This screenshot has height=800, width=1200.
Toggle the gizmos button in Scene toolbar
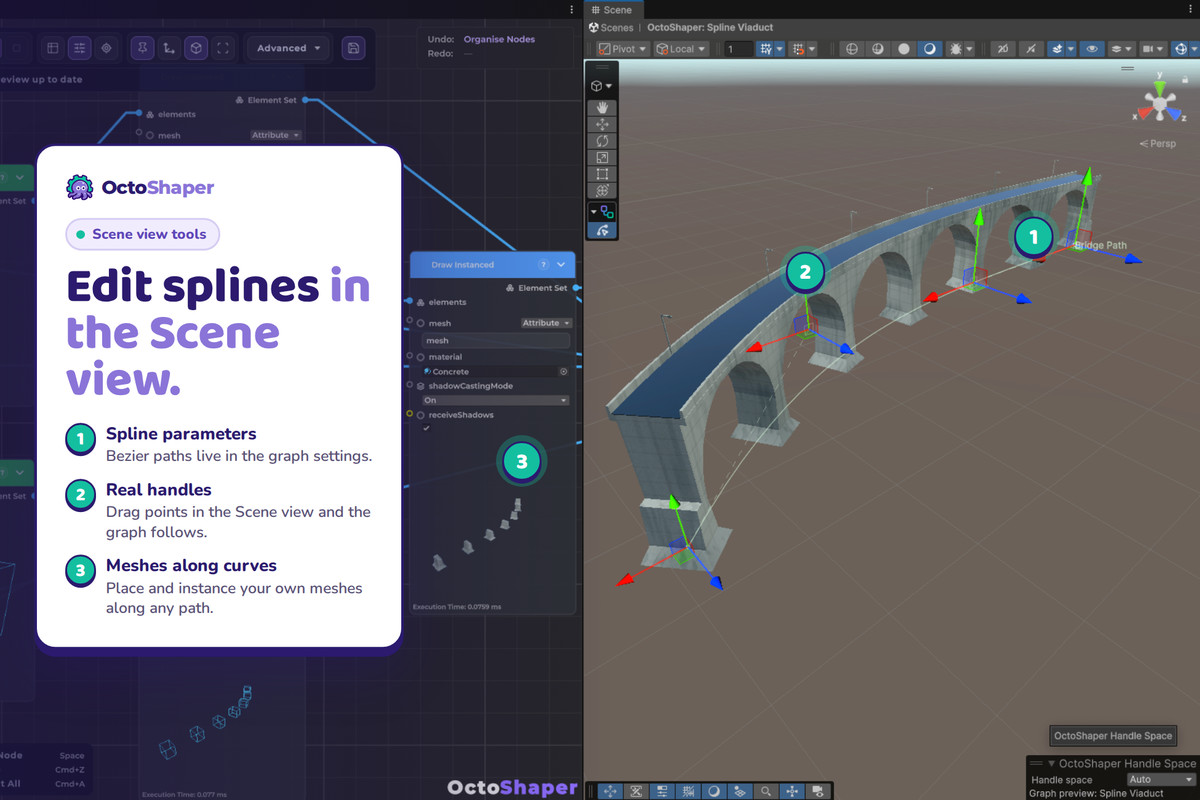click(x=1181, y=48)
